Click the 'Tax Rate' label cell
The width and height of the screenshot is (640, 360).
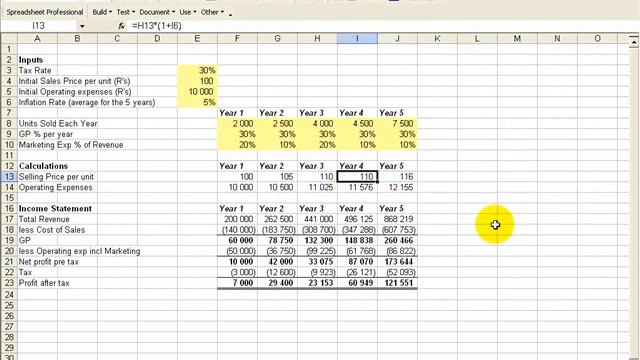[35, 70]
